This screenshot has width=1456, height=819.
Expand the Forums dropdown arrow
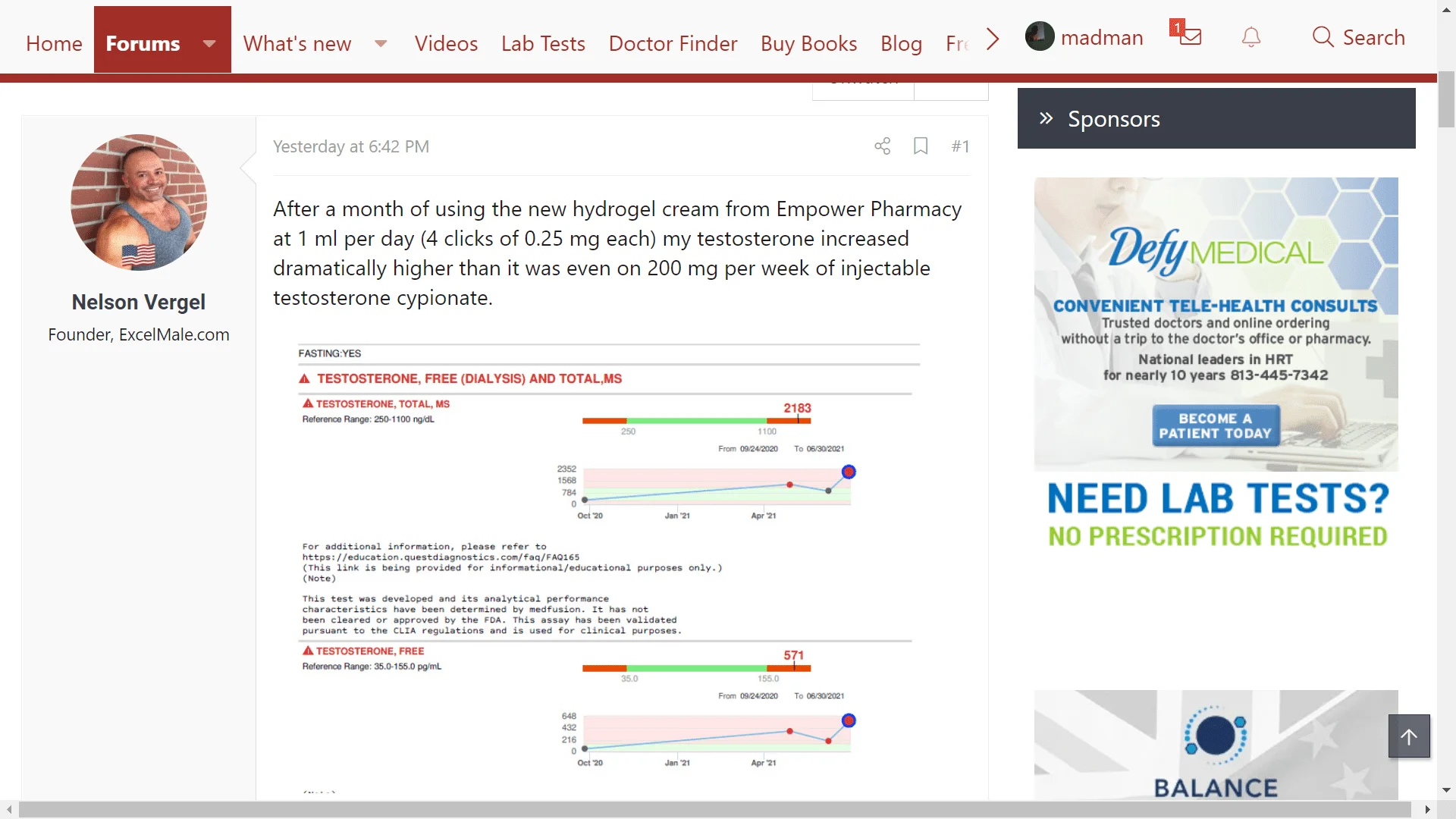tap(209, 43)
